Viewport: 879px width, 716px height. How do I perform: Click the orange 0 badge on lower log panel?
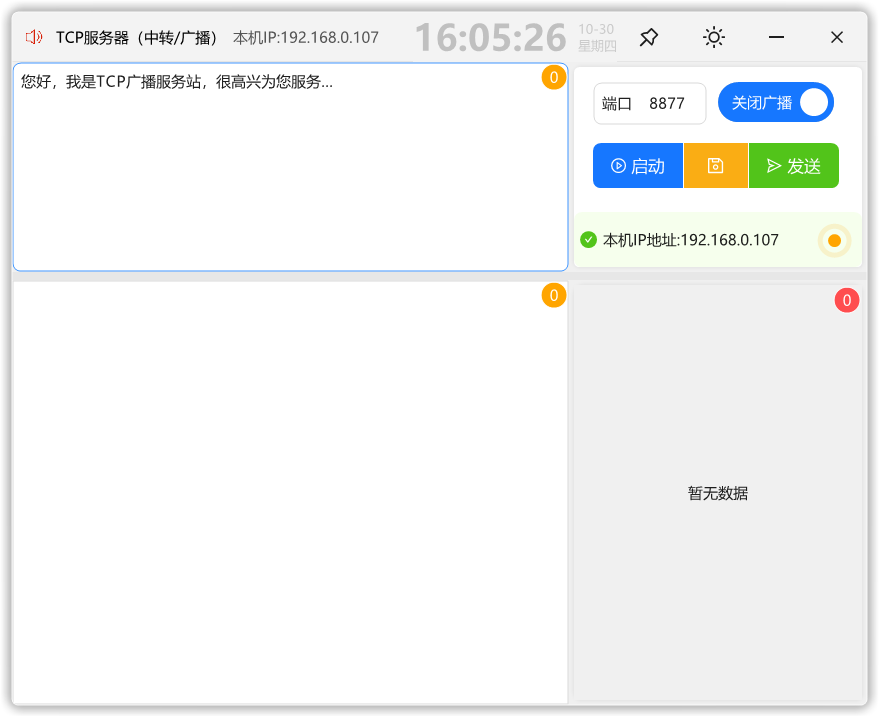553,295
